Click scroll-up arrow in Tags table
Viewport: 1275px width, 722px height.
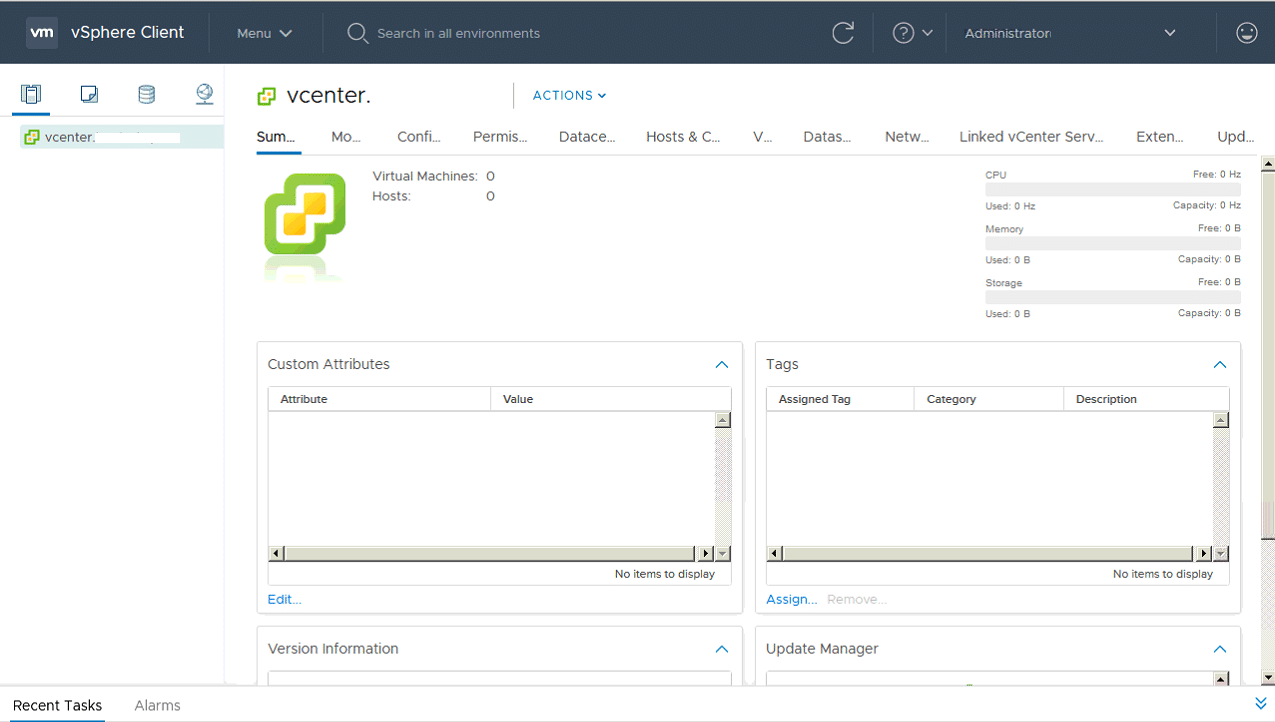click(x=1221, y=421)
